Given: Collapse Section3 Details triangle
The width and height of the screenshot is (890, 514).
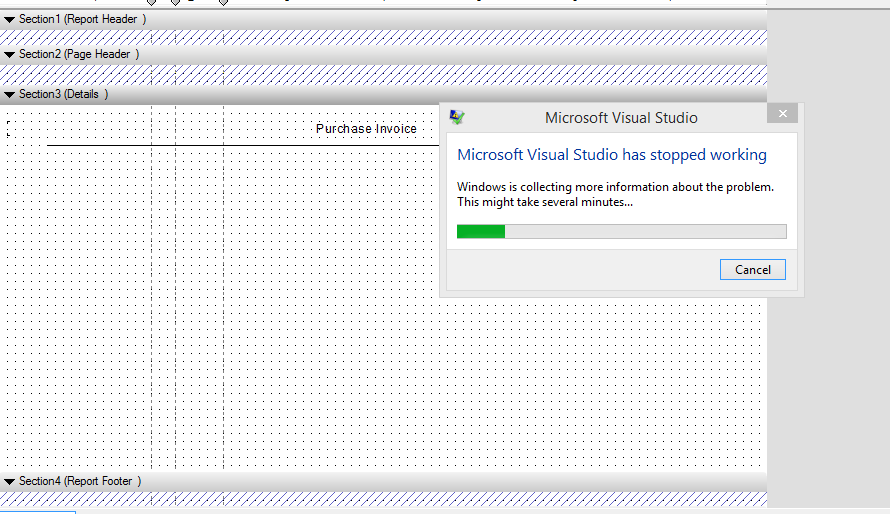Looking at the screenshot, I should pyautogui.click(x=9, y=95).
